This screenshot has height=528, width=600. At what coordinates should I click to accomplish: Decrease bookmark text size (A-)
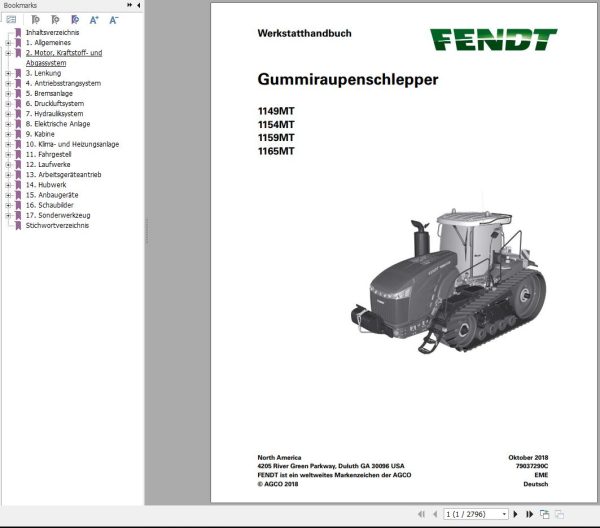point(114,20)
